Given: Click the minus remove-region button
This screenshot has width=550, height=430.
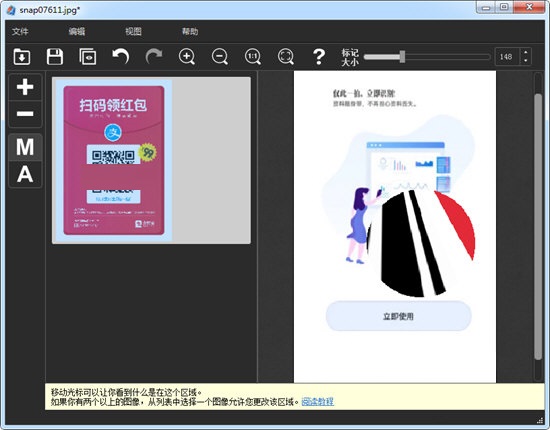Looking at the screenshot, I should [x=25, y=114].
